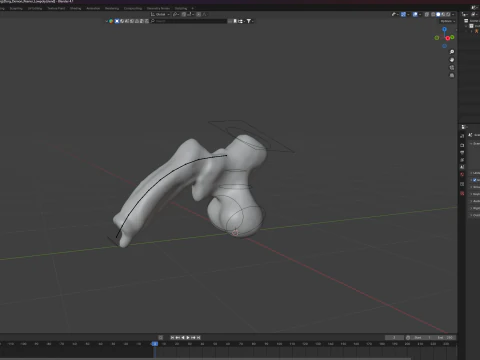
Task: Open the Options dropdown in the viewport
Action: (x=448, y=21)
